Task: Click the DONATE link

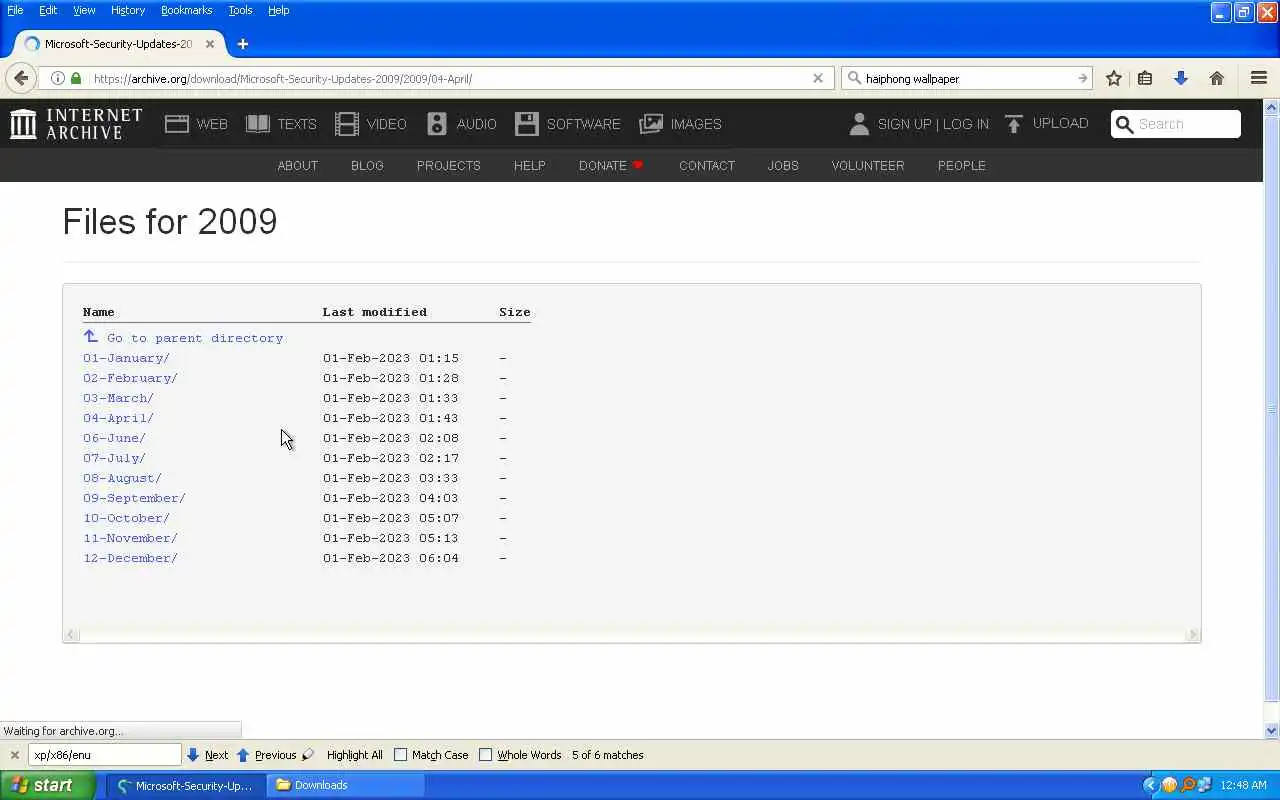Action: click(x=603, y=165)
